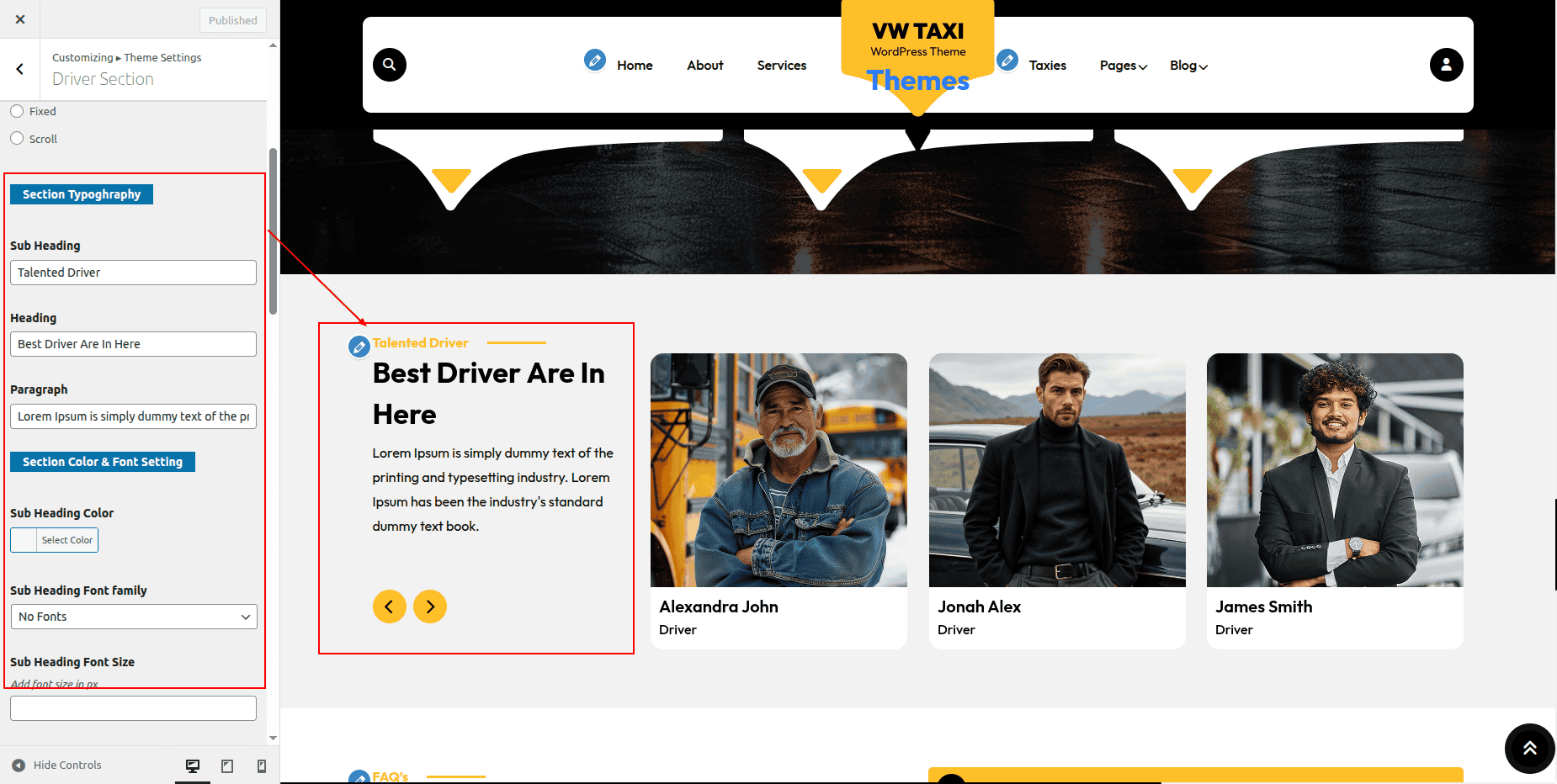Image resolution: width=1557 pixels, height=784 pixels.
Task: Go back using the left chevron arrow
Action: click(20, 70)
